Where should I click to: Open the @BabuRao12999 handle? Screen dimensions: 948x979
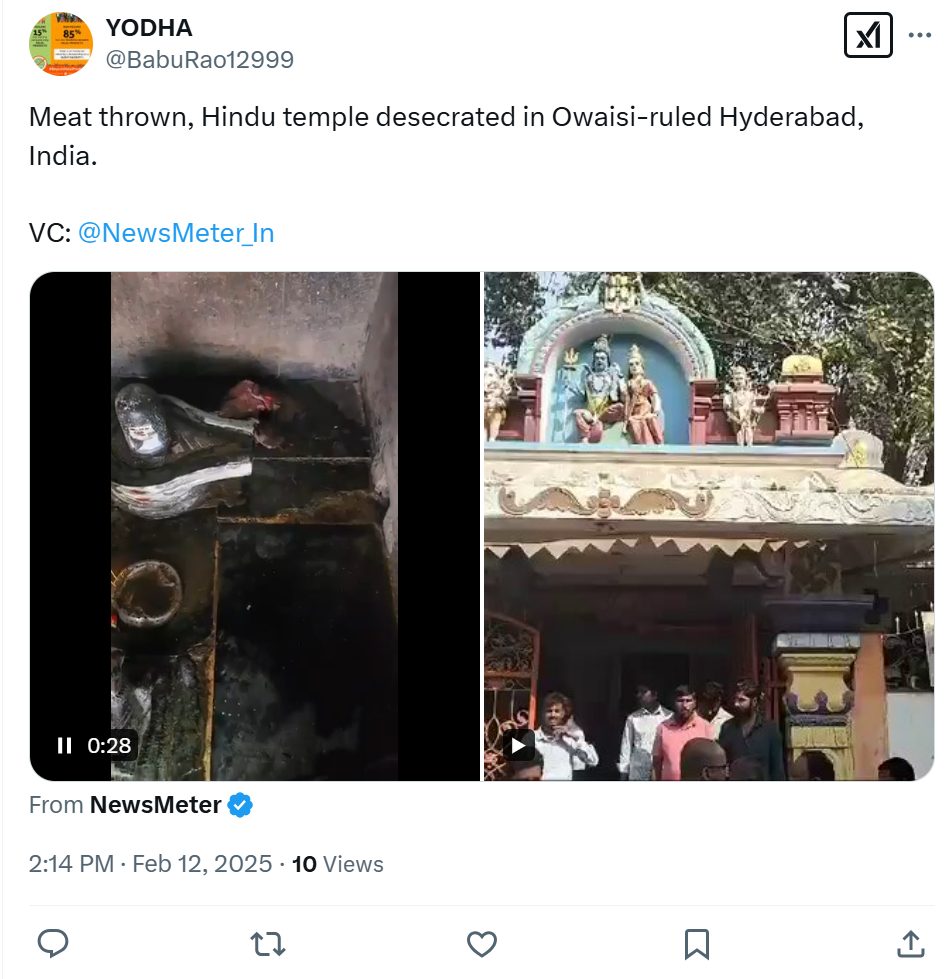click(x=199, y=60)
